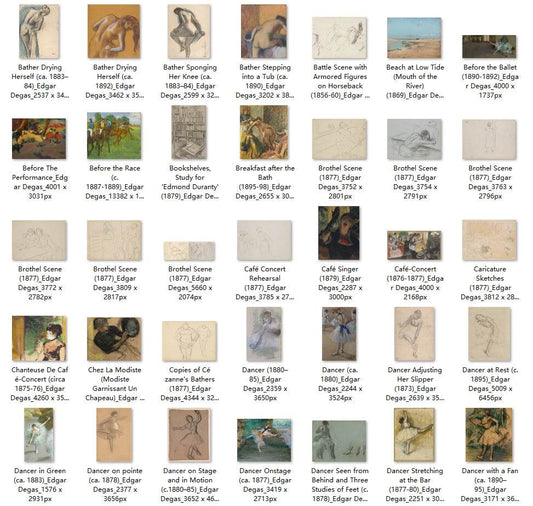Viewport: 533px width, 506px height.
Task: Choose the Before The Performance image thumbnail
Action: coord(39,139)
